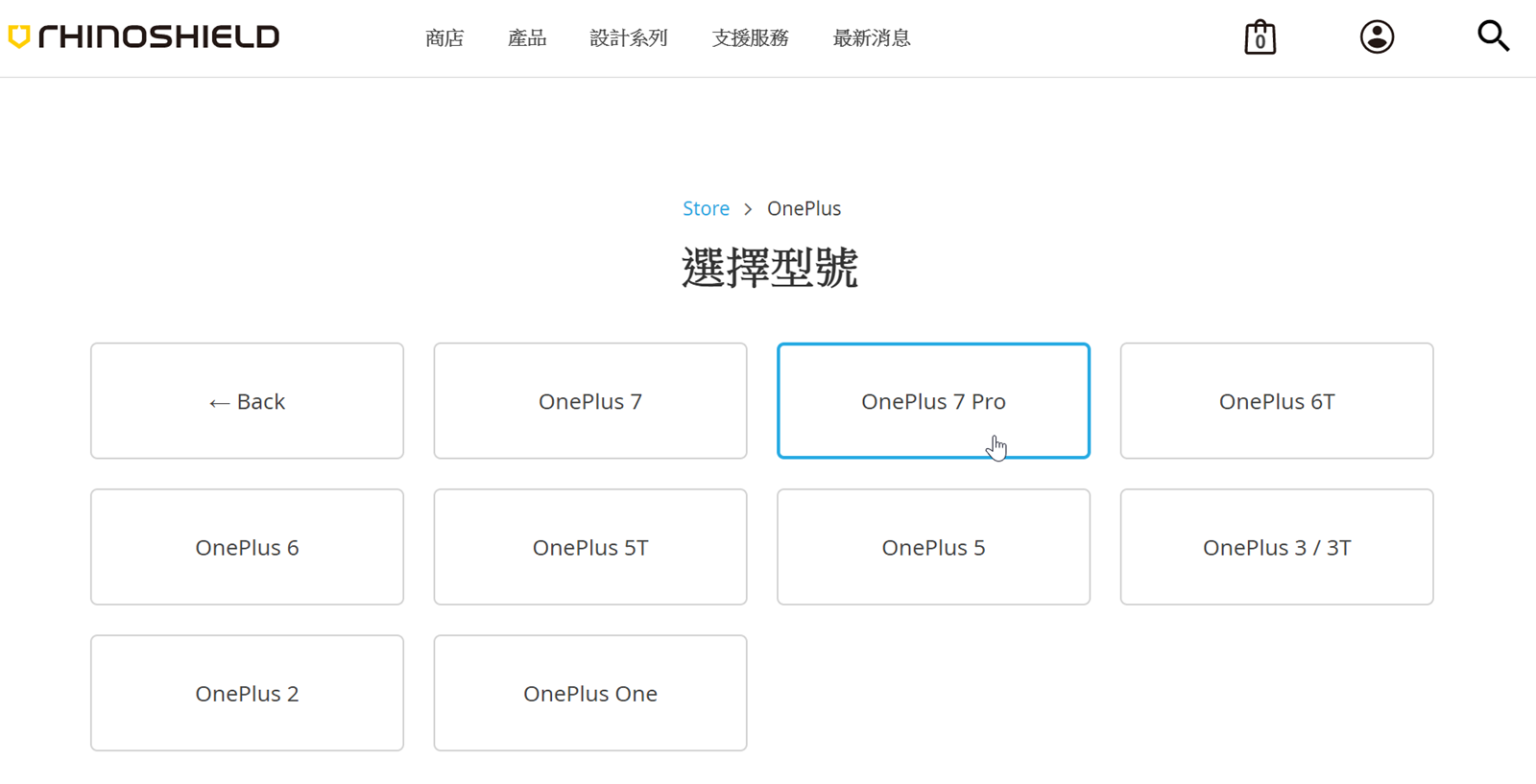
Task: Choose the OnePlus 5T model
Action: pyautogui.click(x=590, y=547)
